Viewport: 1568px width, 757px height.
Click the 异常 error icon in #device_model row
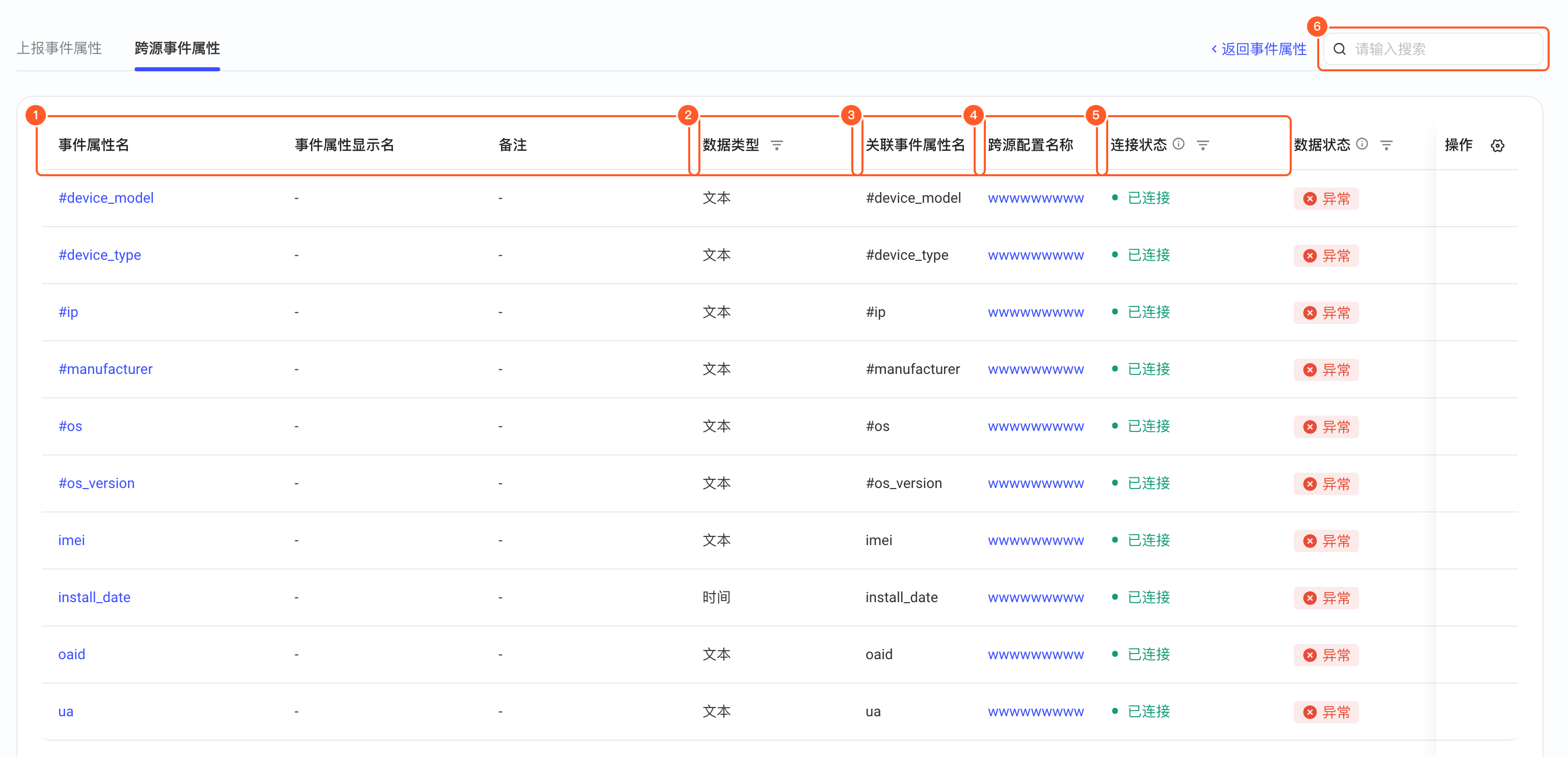coord(1310,199)
